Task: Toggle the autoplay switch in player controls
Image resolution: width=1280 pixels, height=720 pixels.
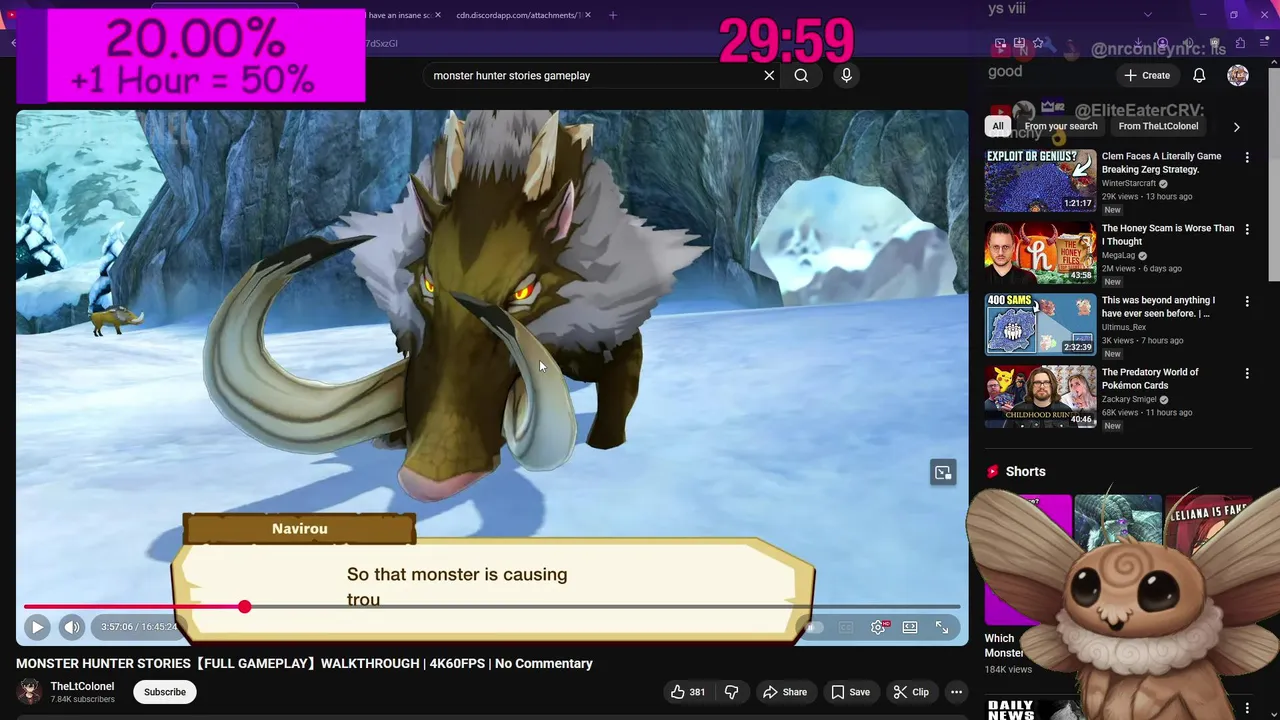Action: pyautogui.click(x=813, y=627)
